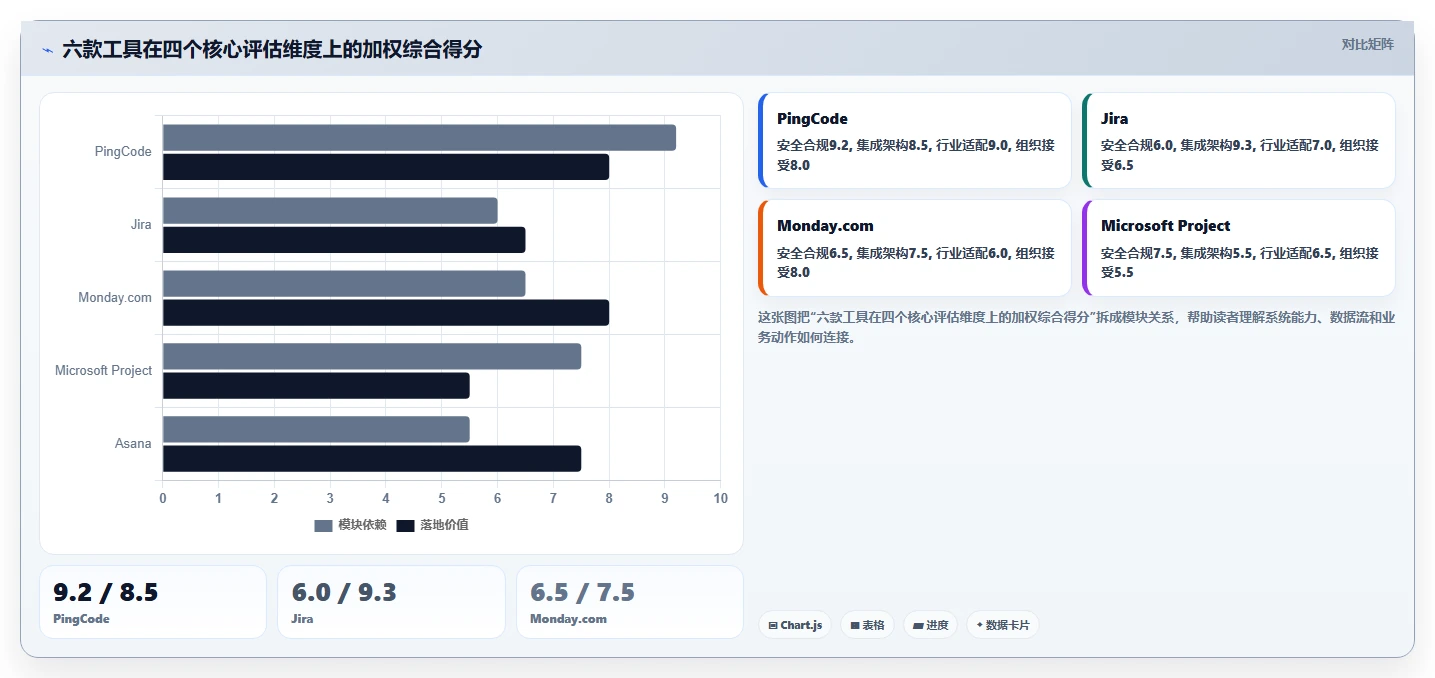Viewport: 1435px width, 678px height.
Task: Click Asana's 模块依赖 bar
Action: pyautogui.click(x=316, y=430)
